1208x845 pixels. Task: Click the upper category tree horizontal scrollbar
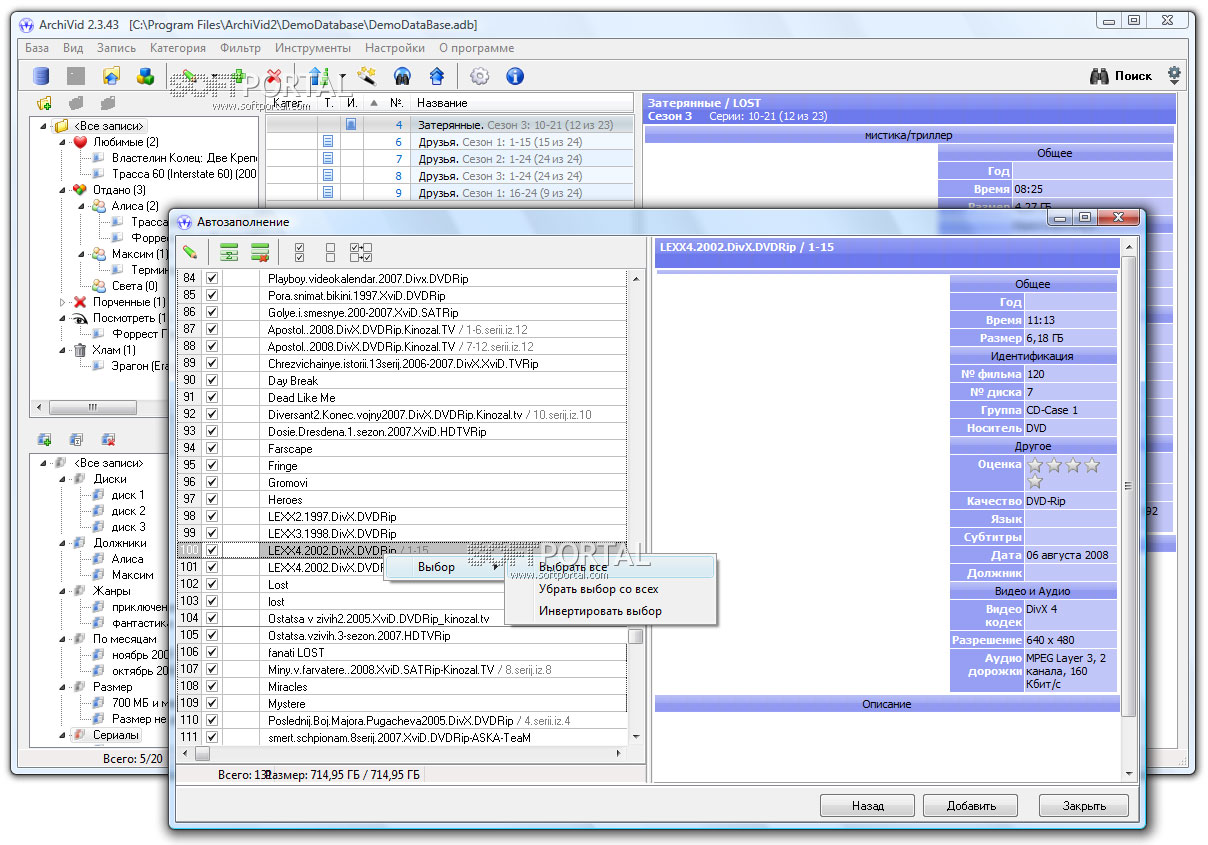[146, 407]
